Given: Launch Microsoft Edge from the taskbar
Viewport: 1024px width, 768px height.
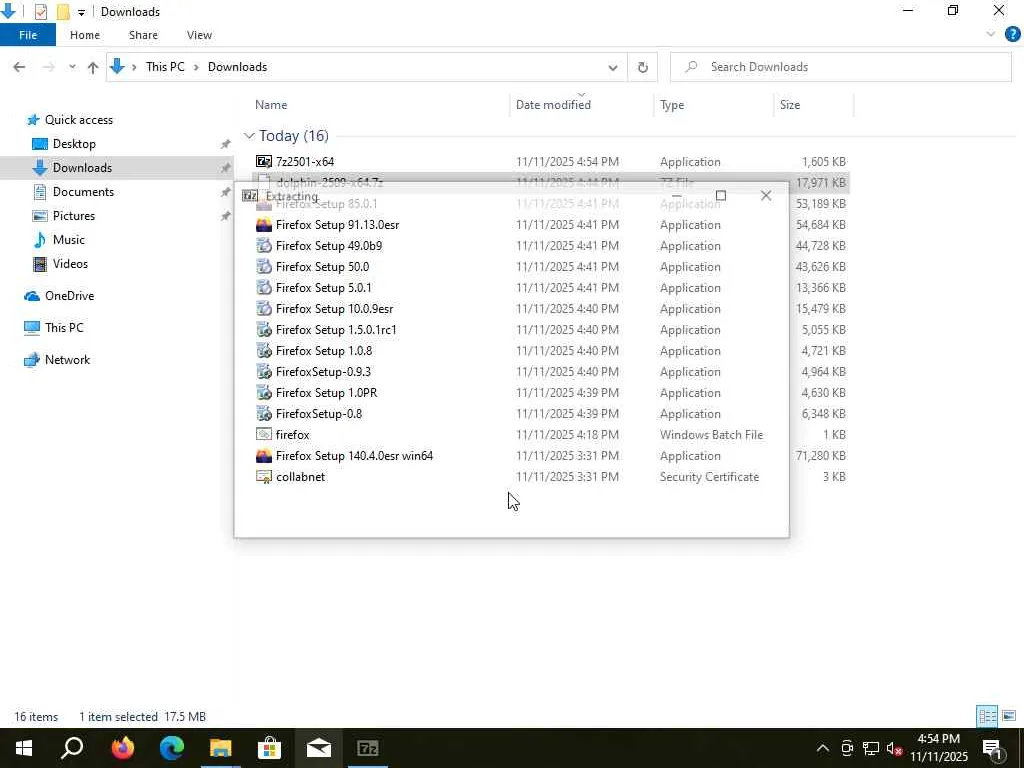Looking at the screenshot, I should tap(171, 748).
